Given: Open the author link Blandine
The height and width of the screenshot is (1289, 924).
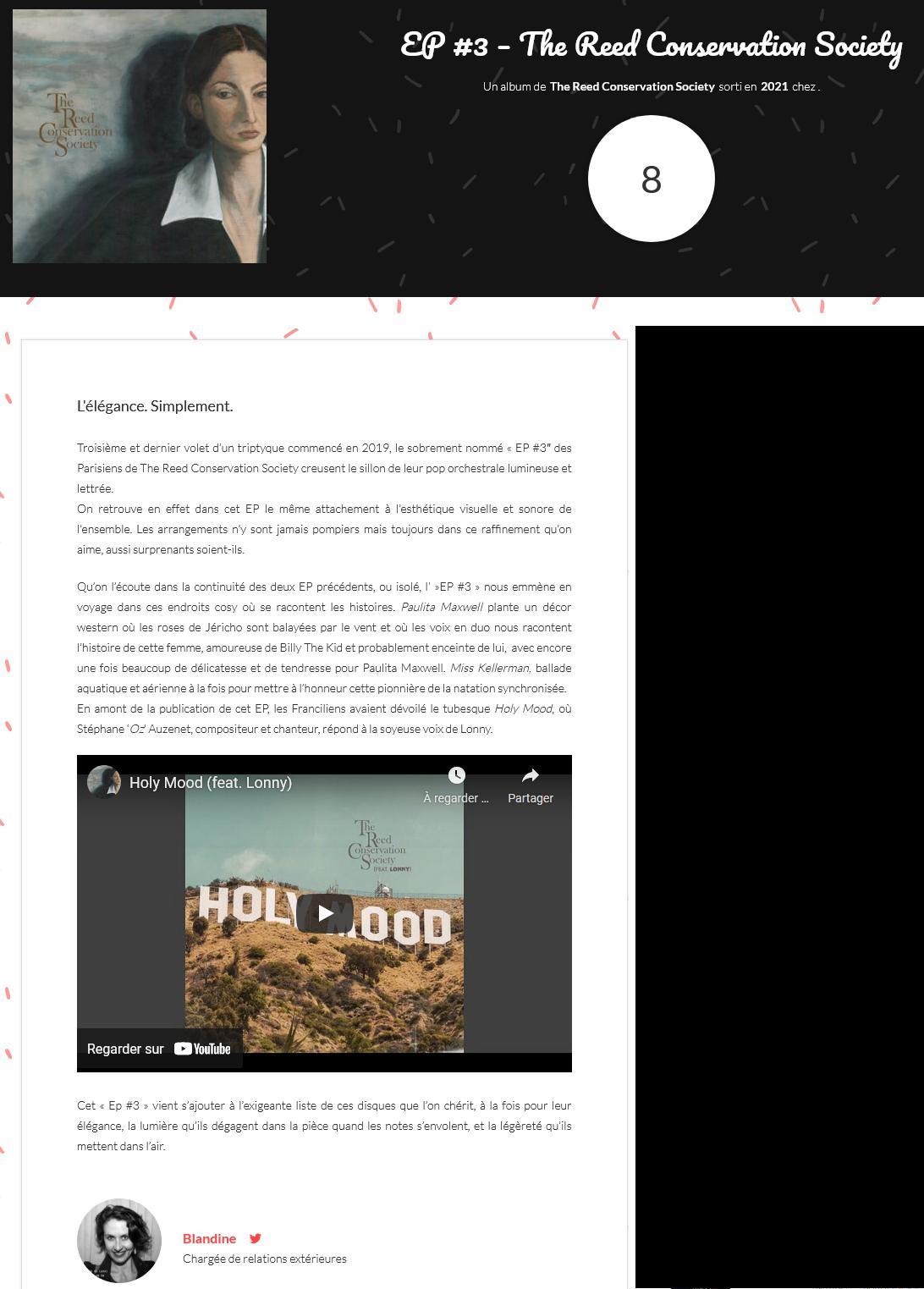Looking at the screenshot, I should (209, 1238).
